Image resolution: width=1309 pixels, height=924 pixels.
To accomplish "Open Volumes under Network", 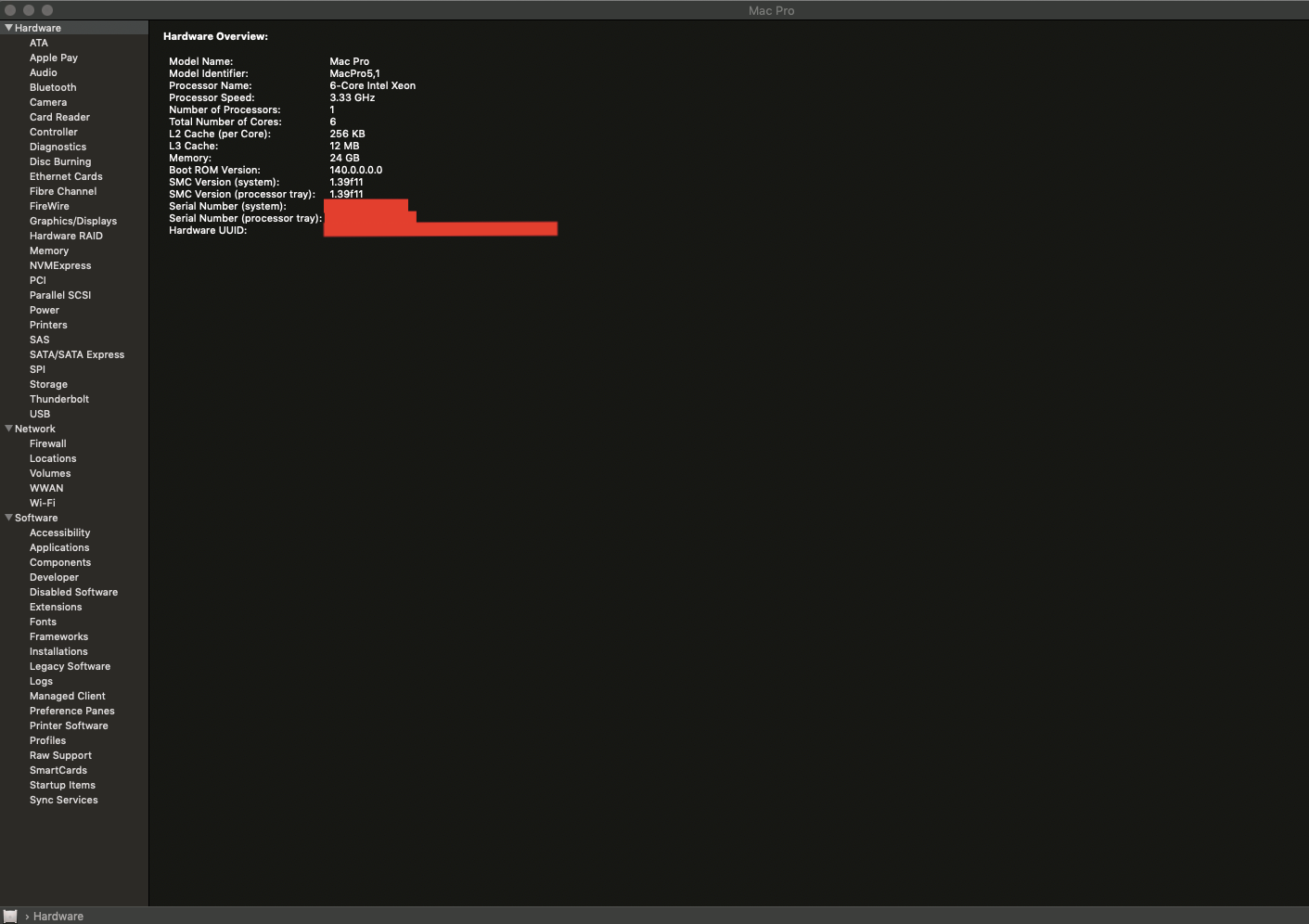I will coord(50,473).
